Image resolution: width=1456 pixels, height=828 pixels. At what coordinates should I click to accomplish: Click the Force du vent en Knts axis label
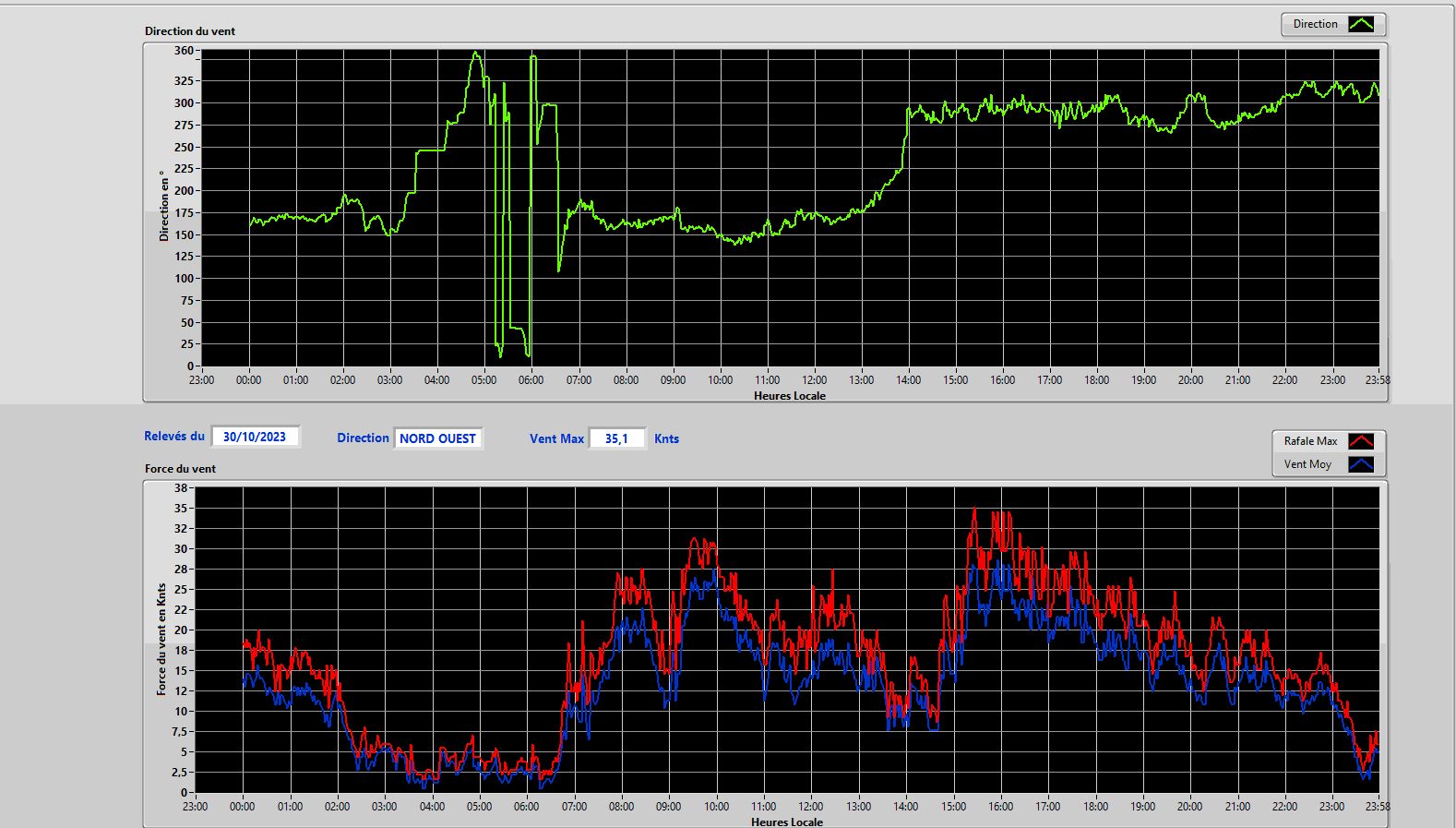pos(161,639)
